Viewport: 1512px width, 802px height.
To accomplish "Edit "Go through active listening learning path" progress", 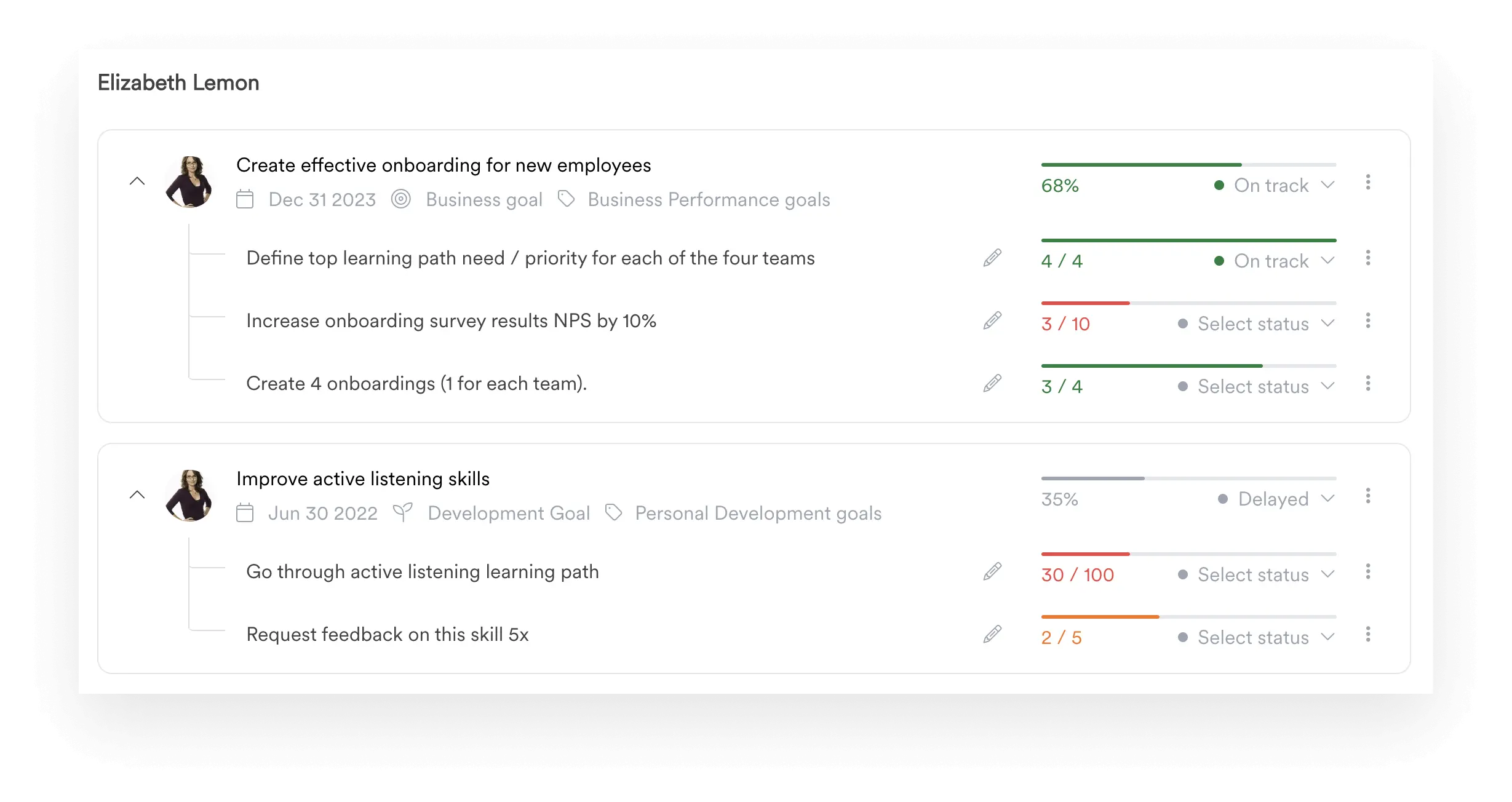I will tap(992, 572).
